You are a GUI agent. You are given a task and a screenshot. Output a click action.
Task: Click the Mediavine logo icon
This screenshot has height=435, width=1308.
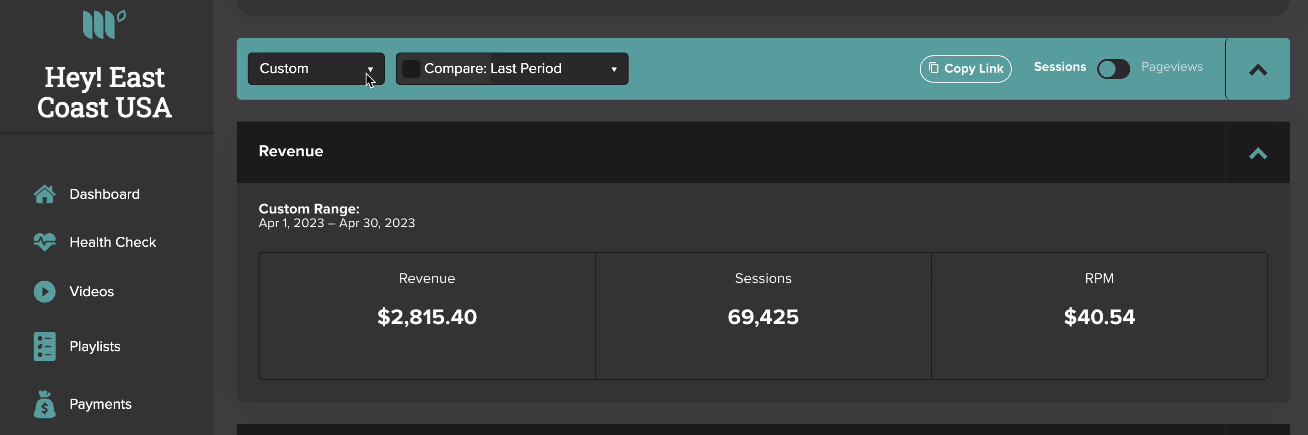click(x=104, y=24)
